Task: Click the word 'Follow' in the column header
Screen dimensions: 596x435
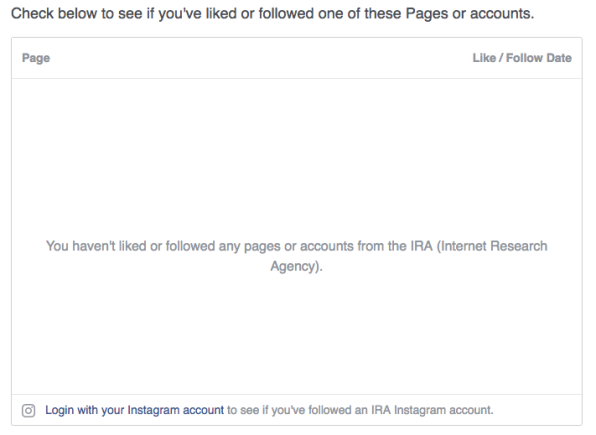Action: [525, 58]
